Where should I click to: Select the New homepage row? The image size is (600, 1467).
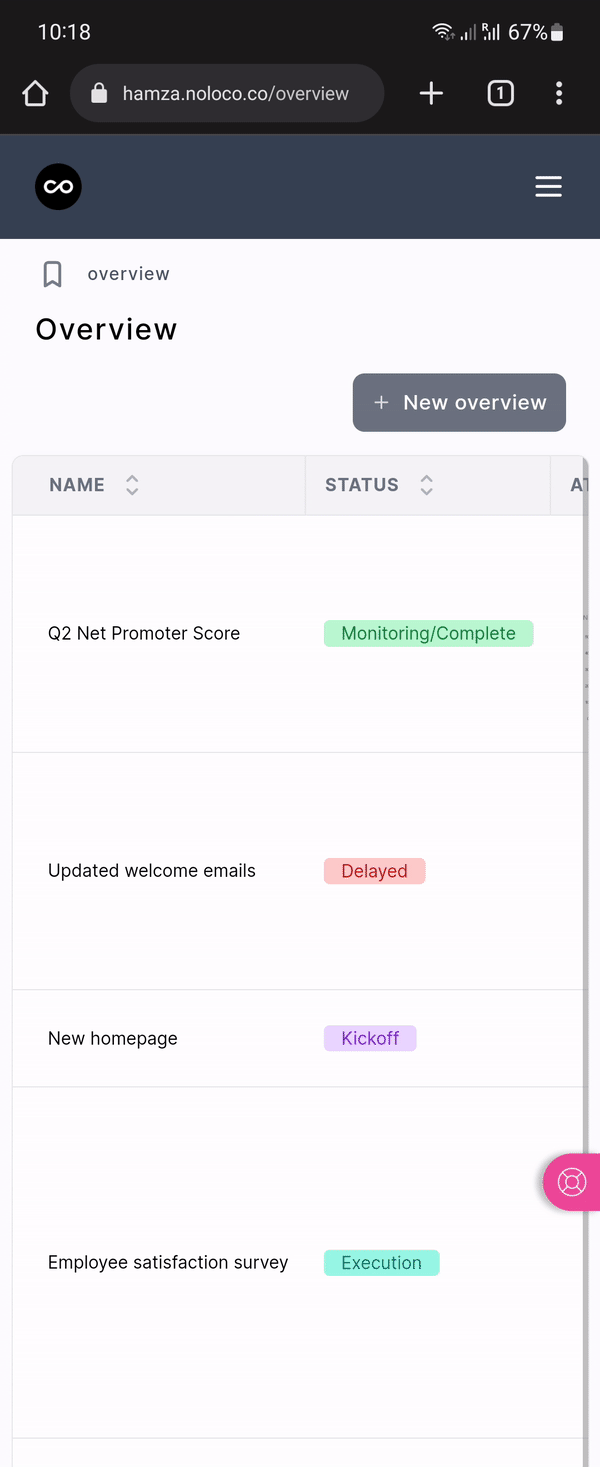coord(113,1038)
